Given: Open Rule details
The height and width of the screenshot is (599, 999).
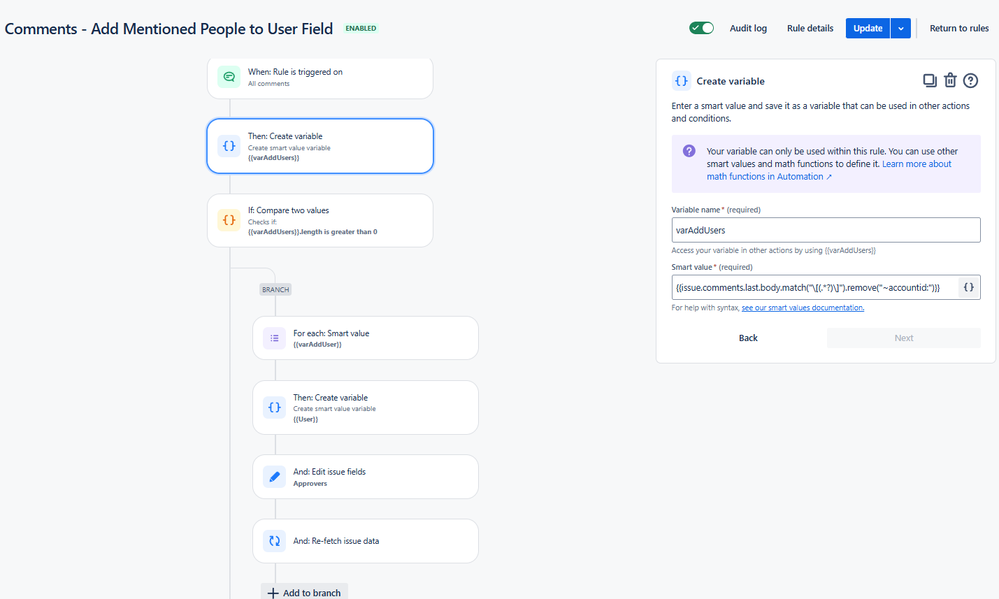Looking at the screenshot, I should pyautogui.click(x=810, y=28).
